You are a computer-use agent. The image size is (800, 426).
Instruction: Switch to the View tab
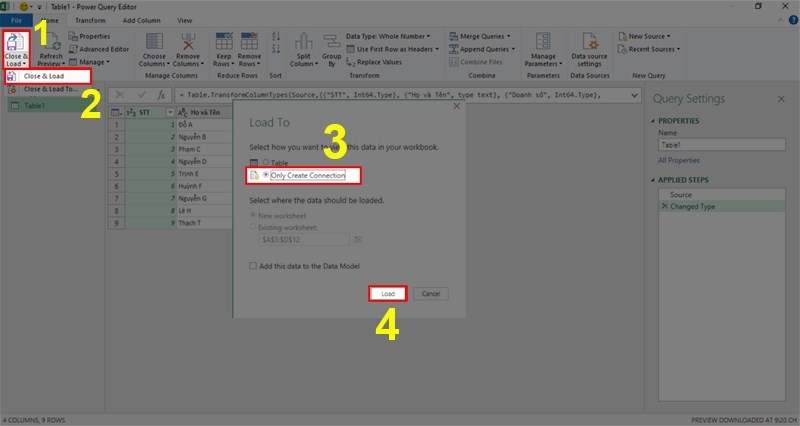(185, 20)
